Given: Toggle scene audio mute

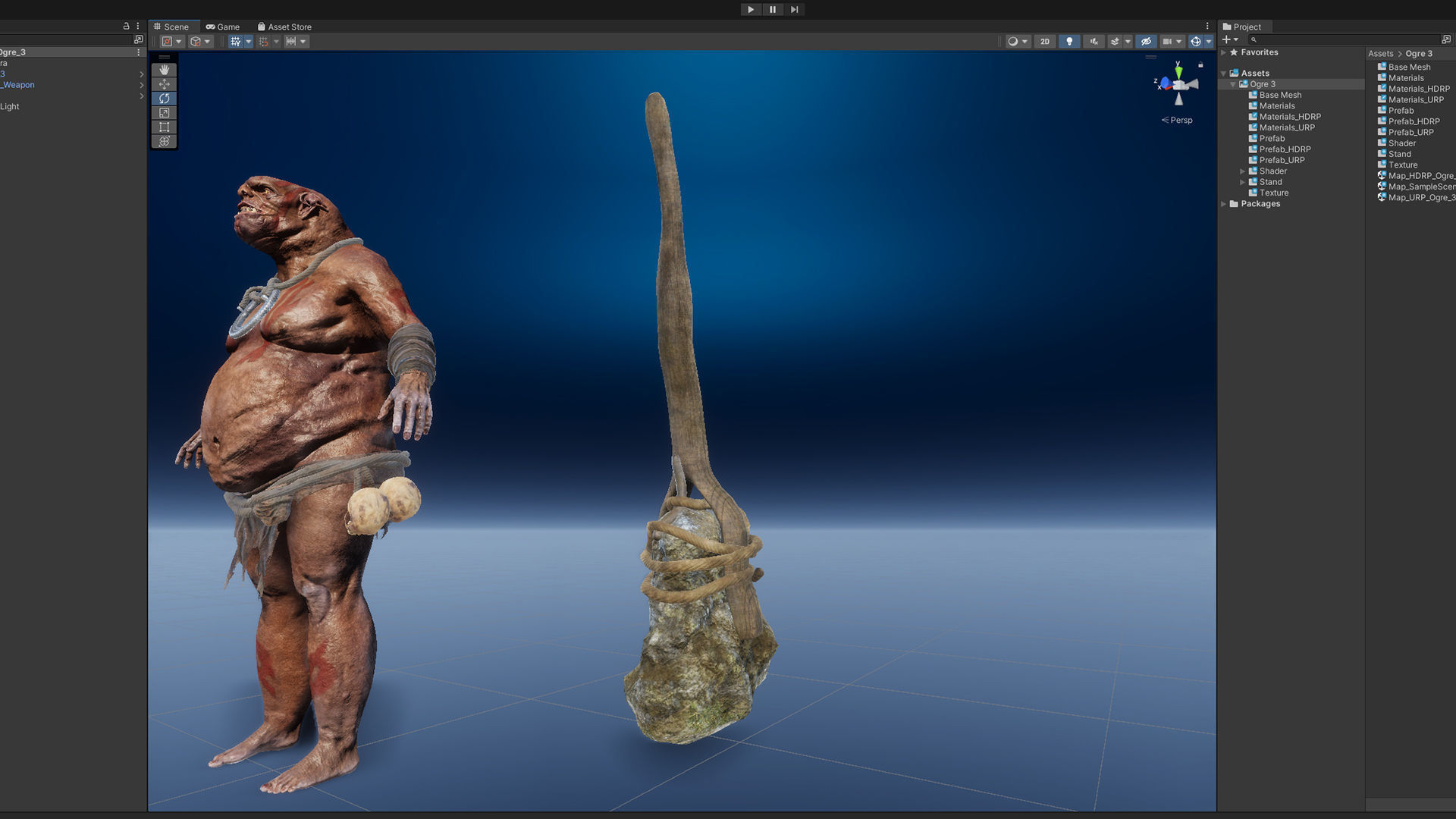Looking at the screenshot, I should (x=1093, y=42).
